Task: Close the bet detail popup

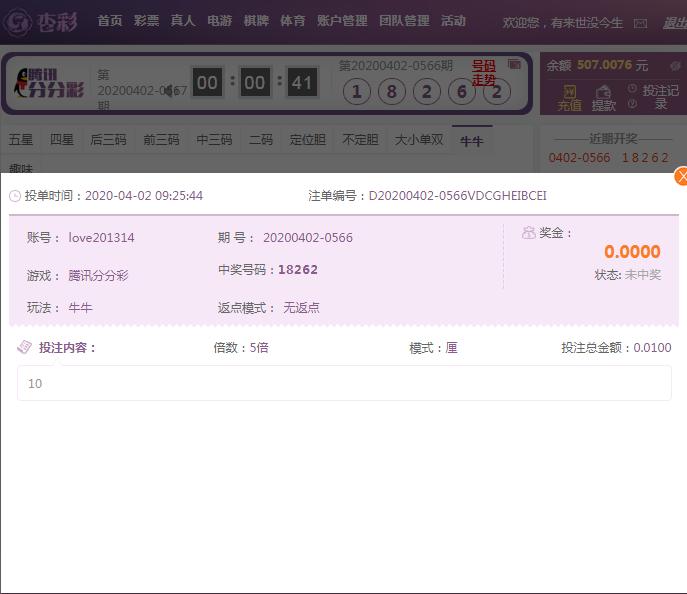Action: click(x=681, y=177)
